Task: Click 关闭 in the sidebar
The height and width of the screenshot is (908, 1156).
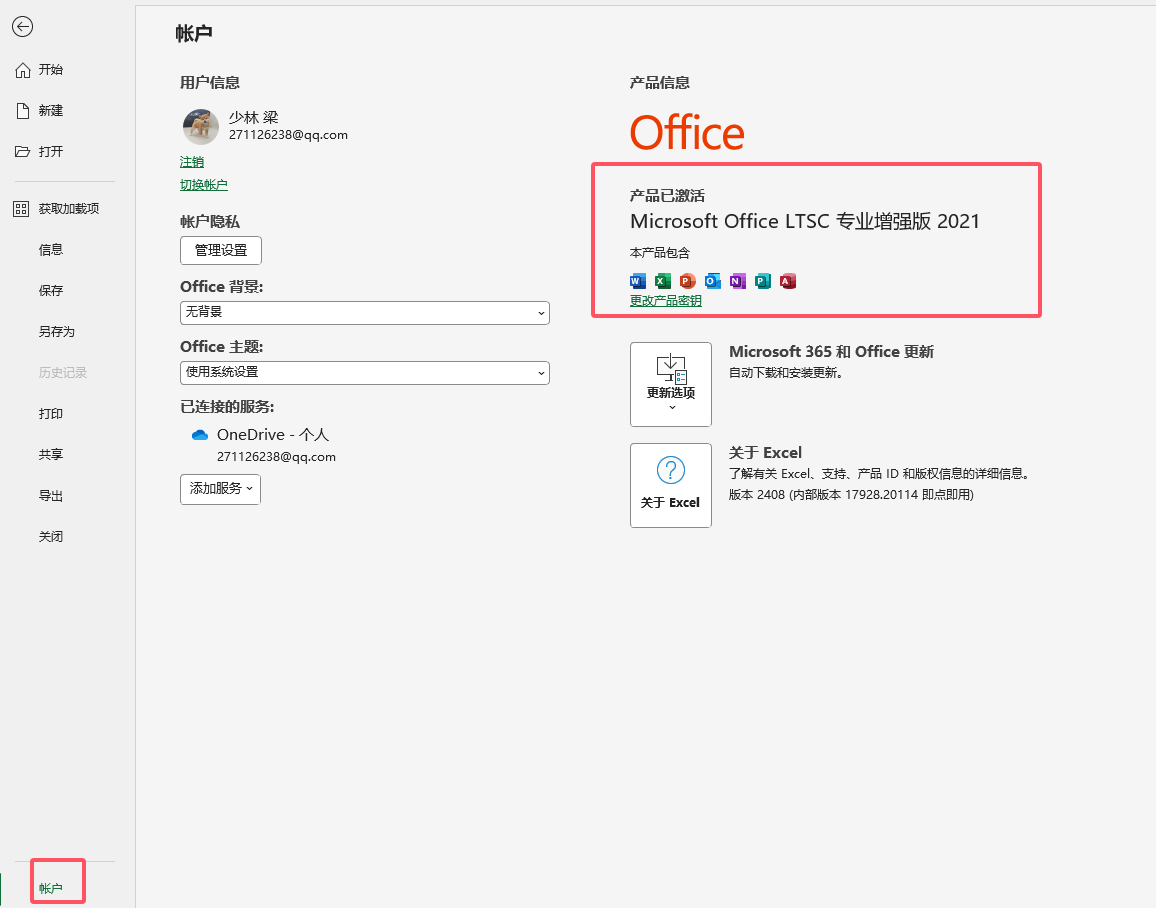Action: pos(51,537)
